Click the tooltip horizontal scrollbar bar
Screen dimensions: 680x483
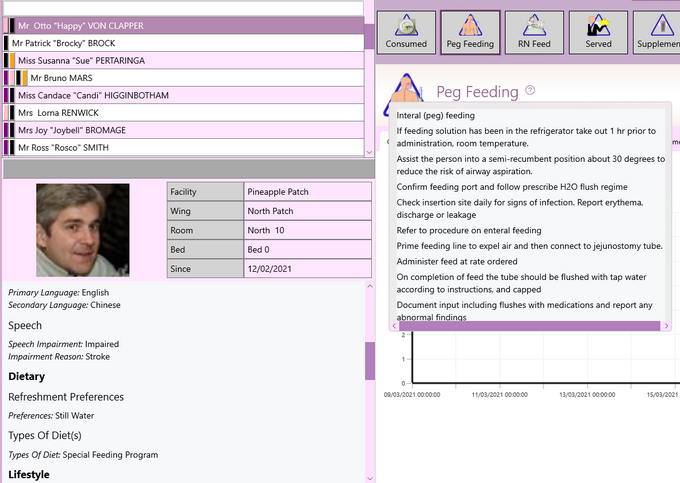530,326
